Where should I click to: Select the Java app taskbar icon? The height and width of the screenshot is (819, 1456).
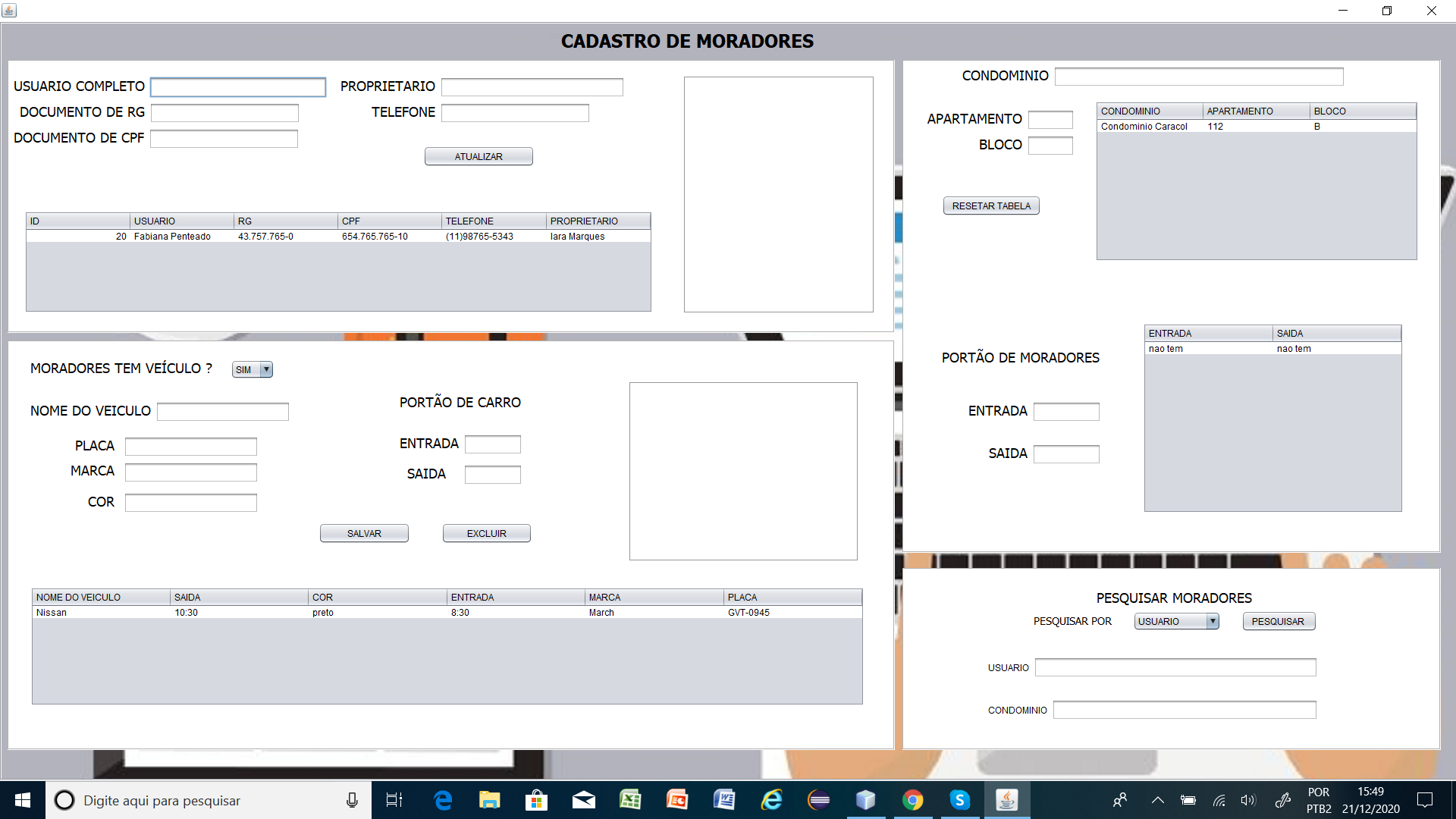click(x=1007, y=800)
